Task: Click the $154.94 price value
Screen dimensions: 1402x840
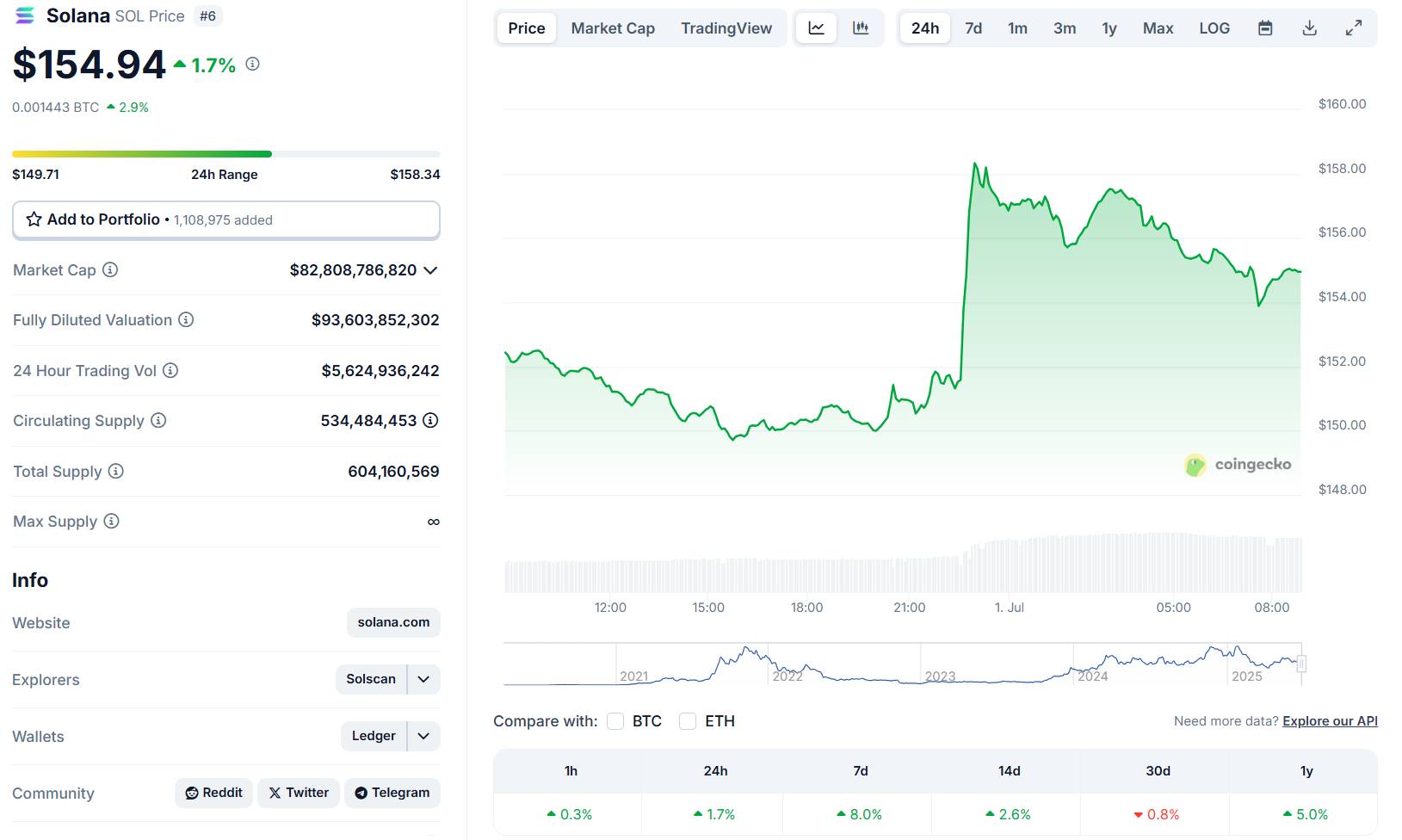Action: pyautogui.click(x=89, y=65)
